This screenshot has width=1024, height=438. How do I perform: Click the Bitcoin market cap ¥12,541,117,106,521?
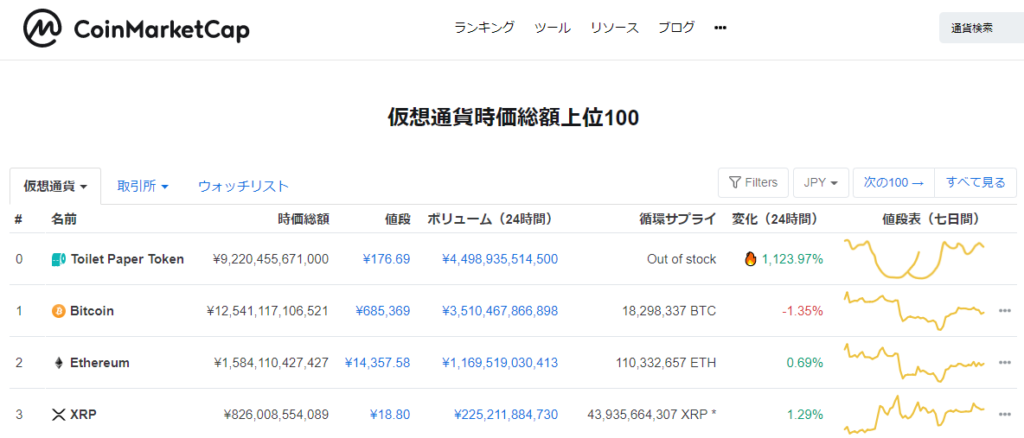[267, 311]
